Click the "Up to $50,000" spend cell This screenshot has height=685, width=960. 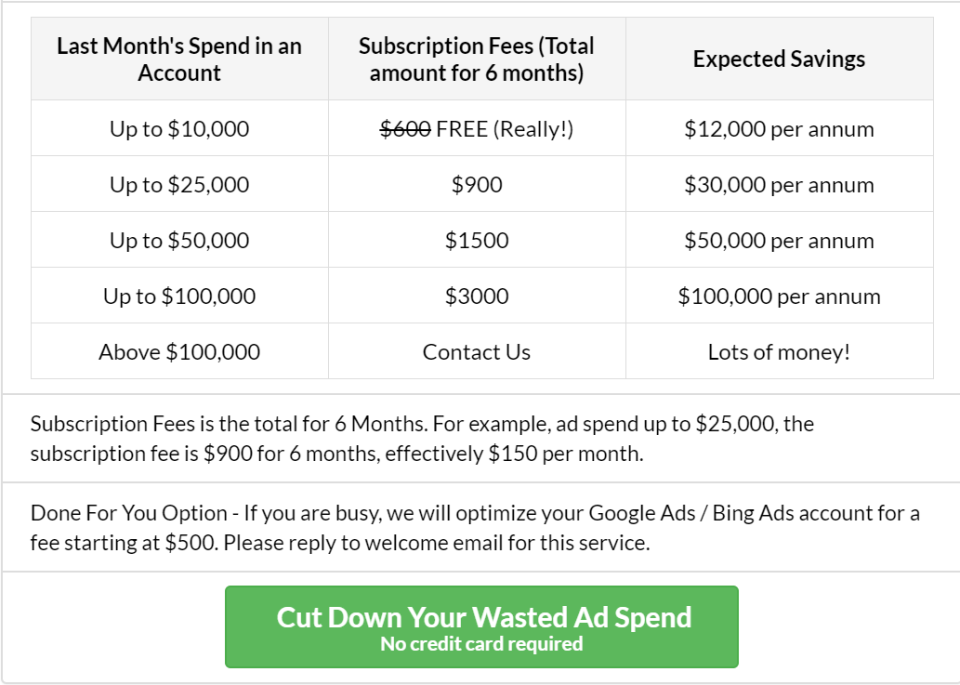[179, 241]
